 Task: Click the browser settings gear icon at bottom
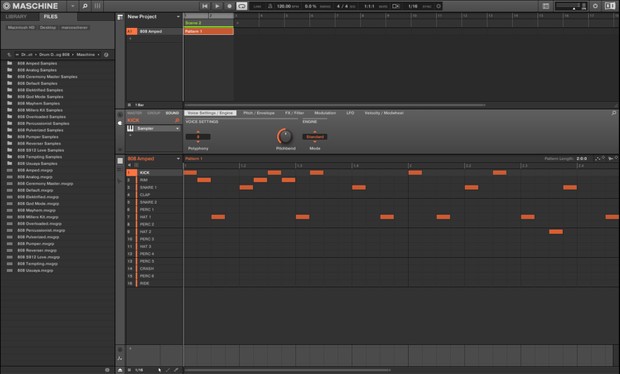[x=107, y=370]
